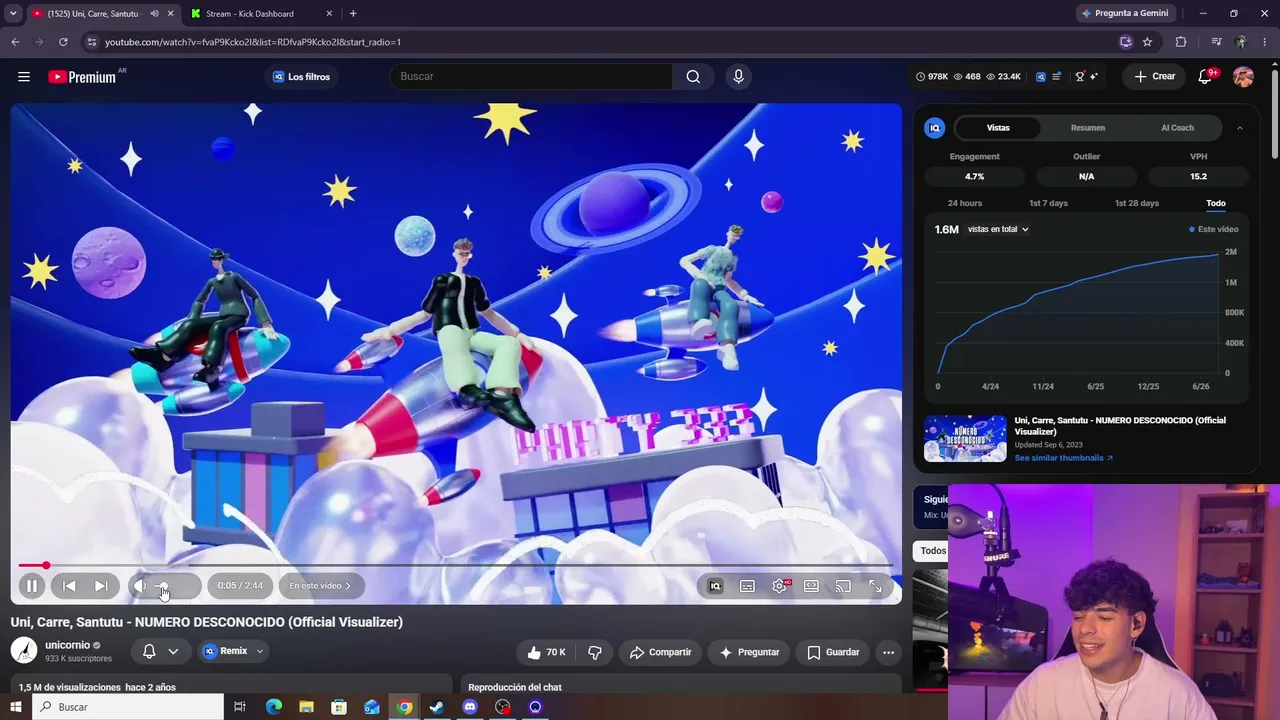Click the search magnifier button
1280x720 pixels.
(x=693, y=77)
